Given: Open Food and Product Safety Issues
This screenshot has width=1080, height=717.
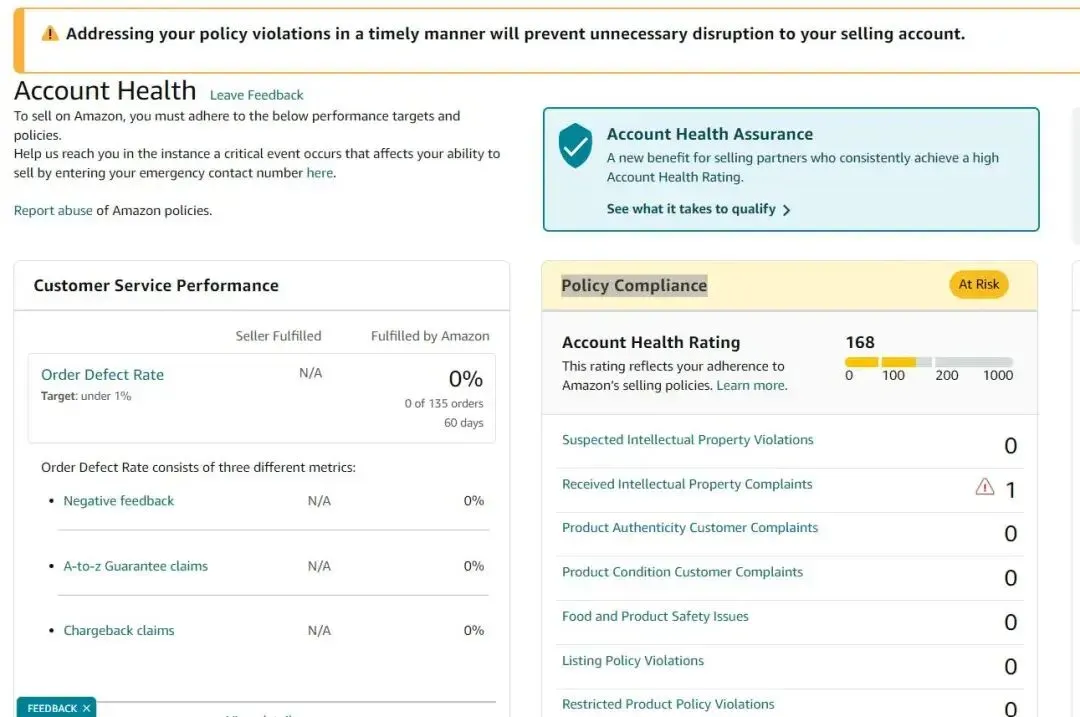Looking at the screenshot, I should [655, 616].
